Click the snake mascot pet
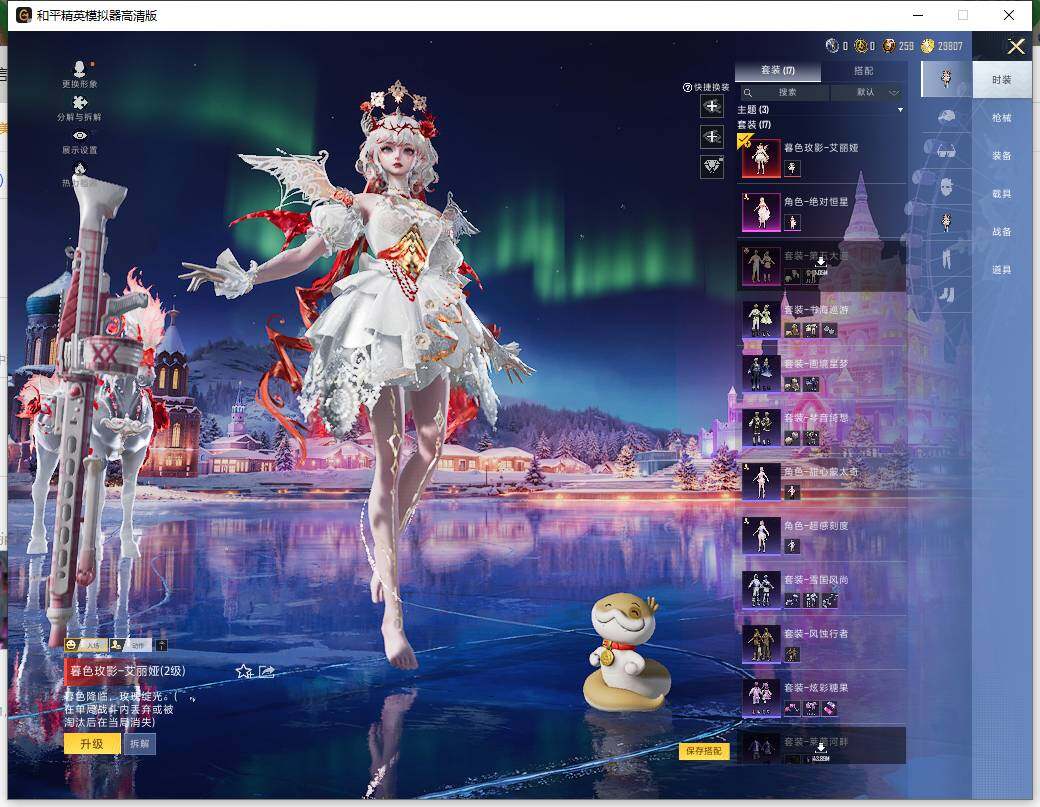Screen dimensions: 1040x807 click(625, 652)
